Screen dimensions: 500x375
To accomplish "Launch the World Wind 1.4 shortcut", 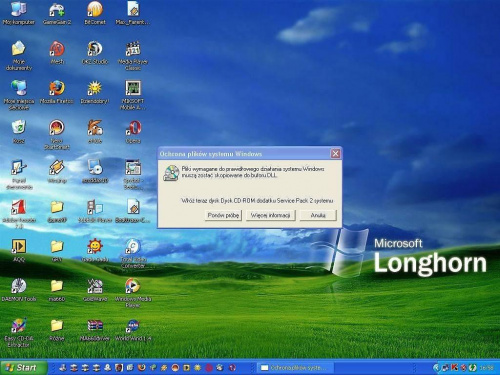I will (x=133, y=330).
